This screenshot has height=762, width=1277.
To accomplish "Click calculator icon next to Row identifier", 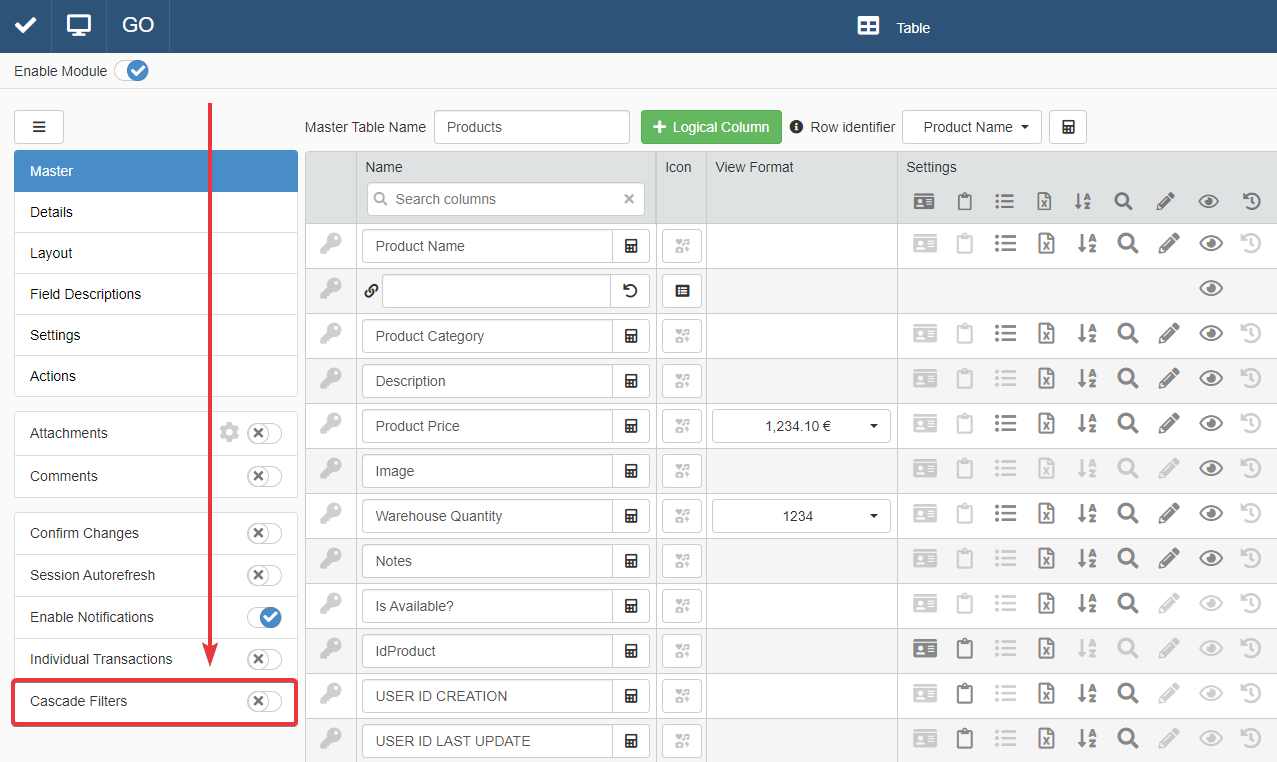I will (1068, 127).
